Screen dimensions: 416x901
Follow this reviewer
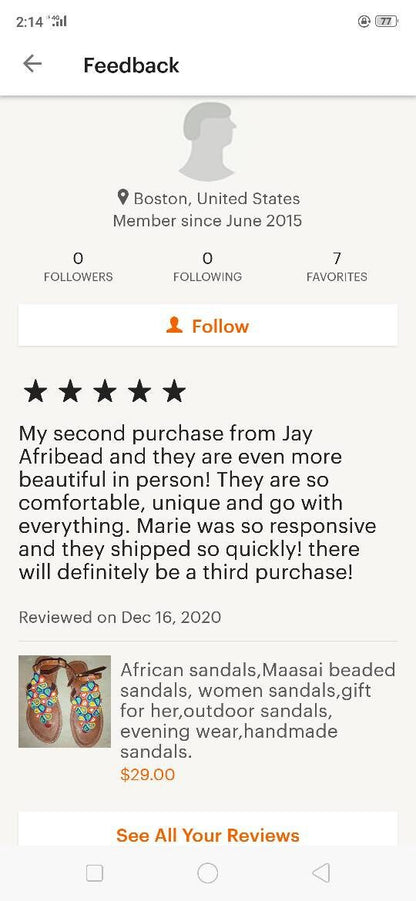tap(208, 325)
